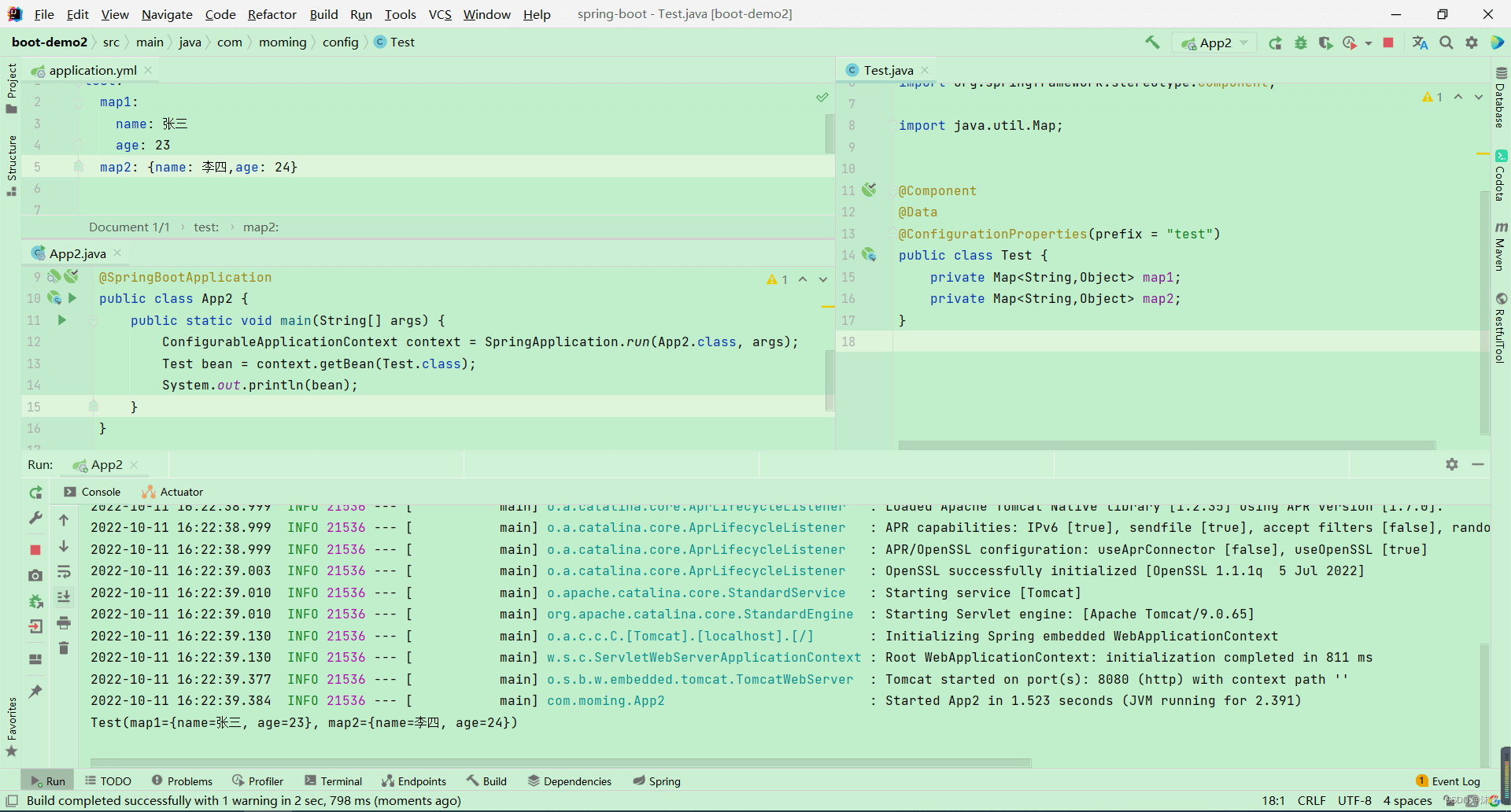This screenshot has width=1511, height=812.
Task: Click the colorful plugin logo at toolbar end
Action: [1497, 42]
